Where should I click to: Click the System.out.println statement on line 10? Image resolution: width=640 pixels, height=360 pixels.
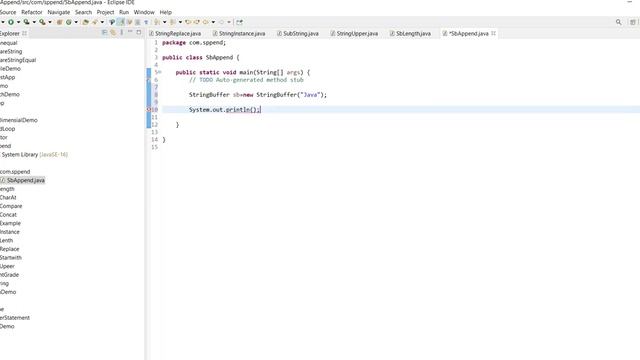(224, 109)
